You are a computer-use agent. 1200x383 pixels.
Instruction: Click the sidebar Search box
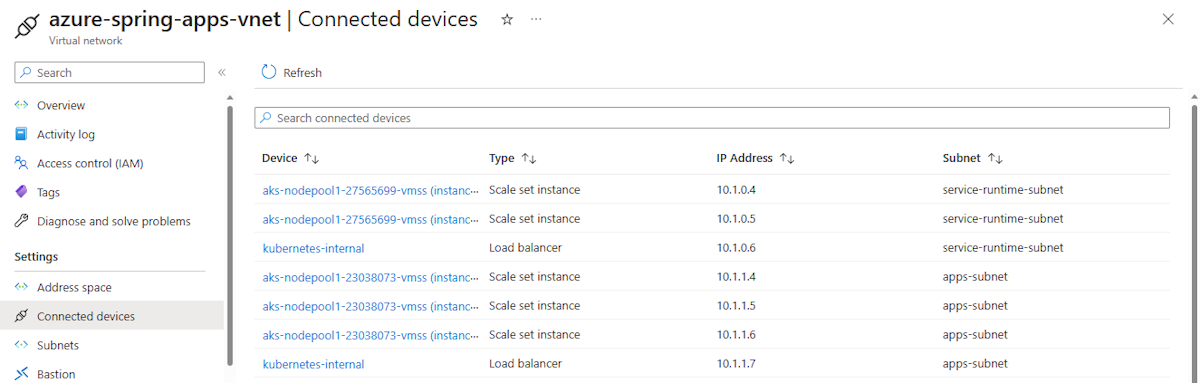pos(109,72)
